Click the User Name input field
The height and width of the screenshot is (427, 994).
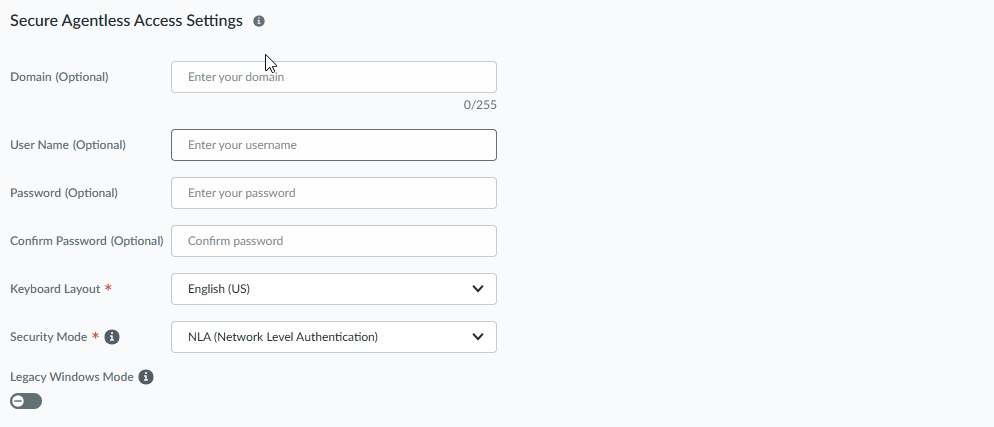click(333, 145)
